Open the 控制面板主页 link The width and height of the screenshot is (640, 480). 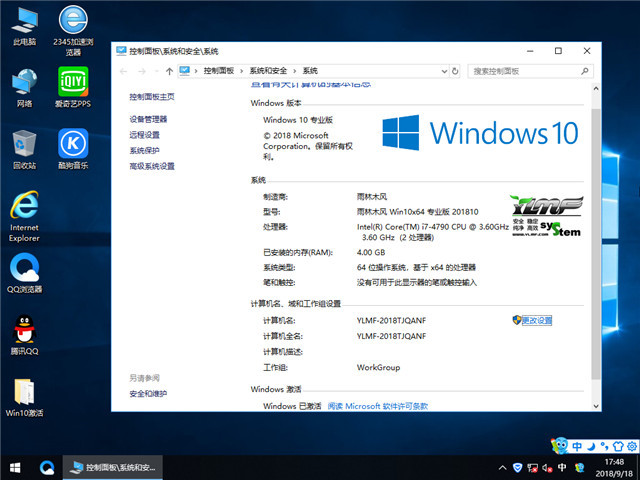click(x=152, y=97)
